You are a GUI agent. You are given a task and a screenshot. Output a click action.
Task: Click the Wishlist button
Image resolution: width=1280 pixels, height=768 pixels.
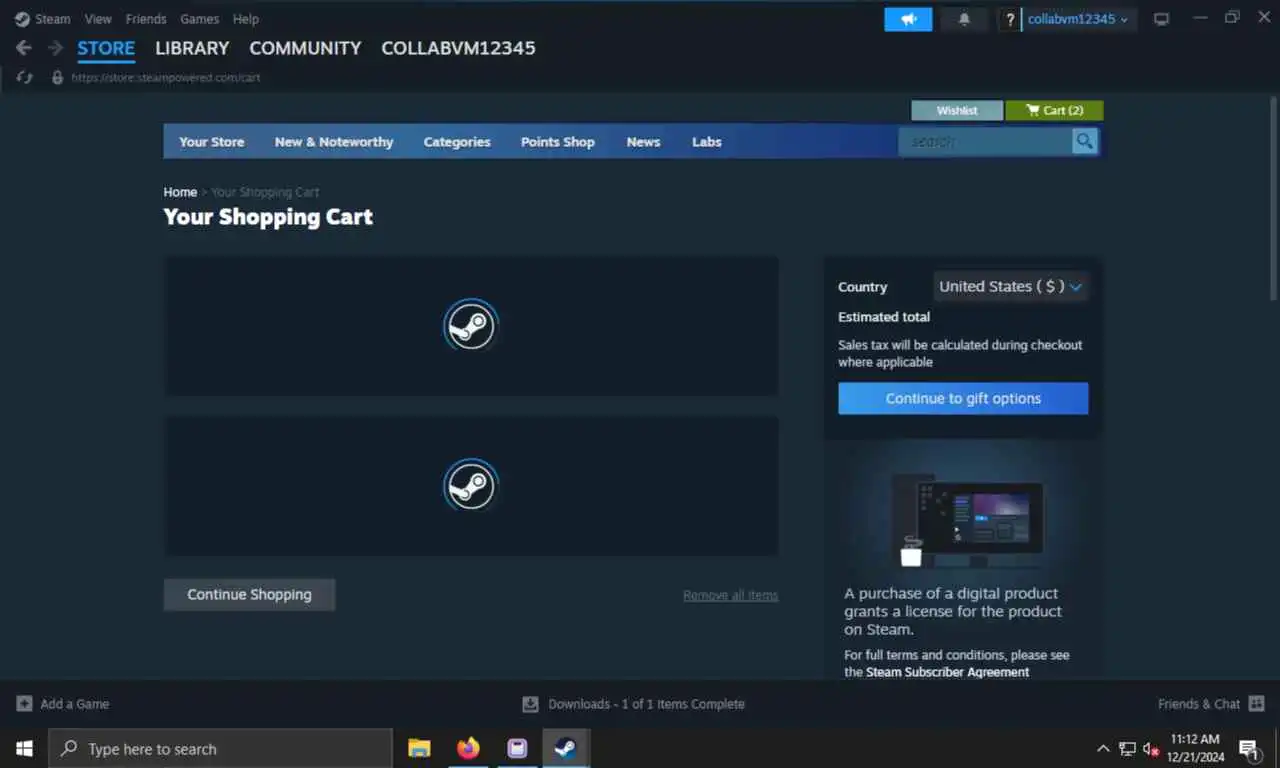click(x=957, y=110)
